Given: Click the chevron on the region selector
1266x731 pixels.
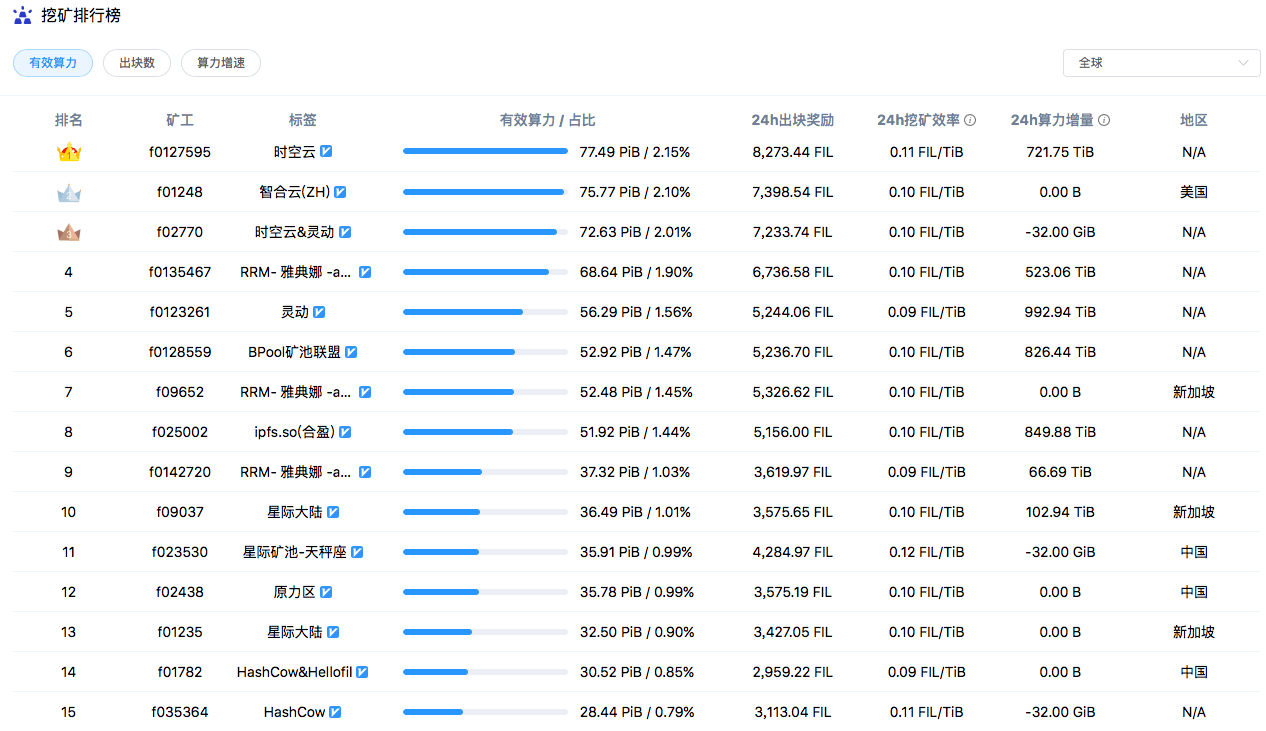Looking at the screenshot, I should click(1243, 62).
